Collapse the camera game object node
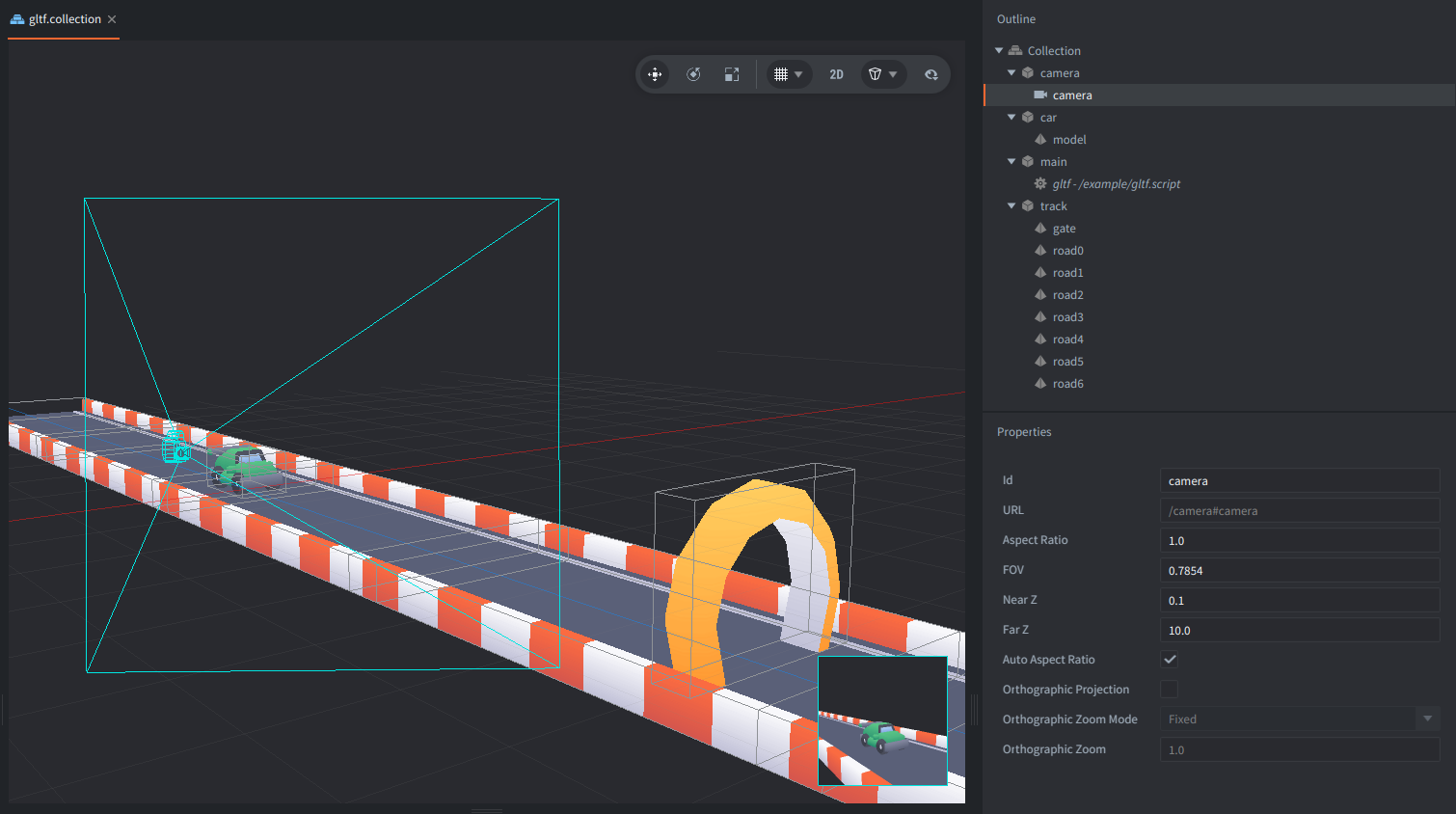The height and width of the screenshot is (814, 1456). [1011, 73]
